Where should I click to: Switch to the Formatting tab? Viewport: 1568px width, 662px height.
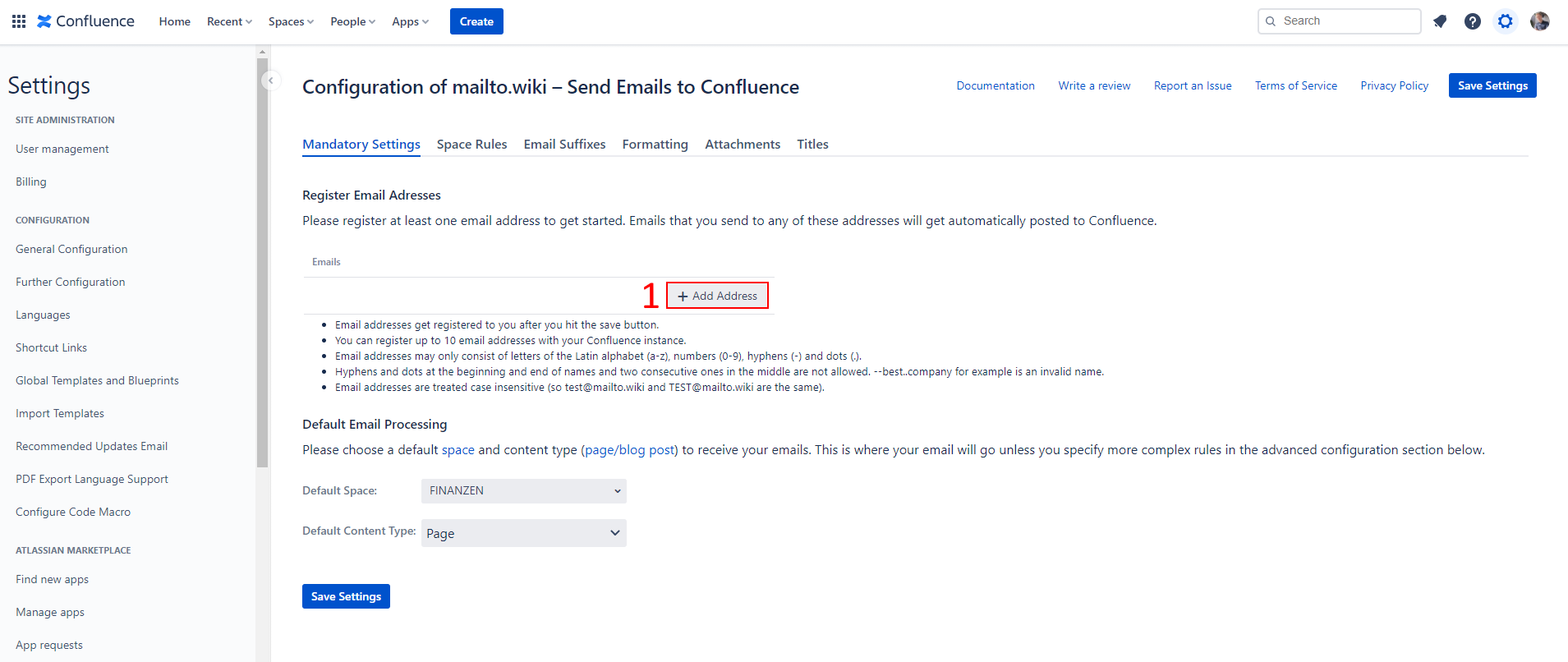[655, 145]
